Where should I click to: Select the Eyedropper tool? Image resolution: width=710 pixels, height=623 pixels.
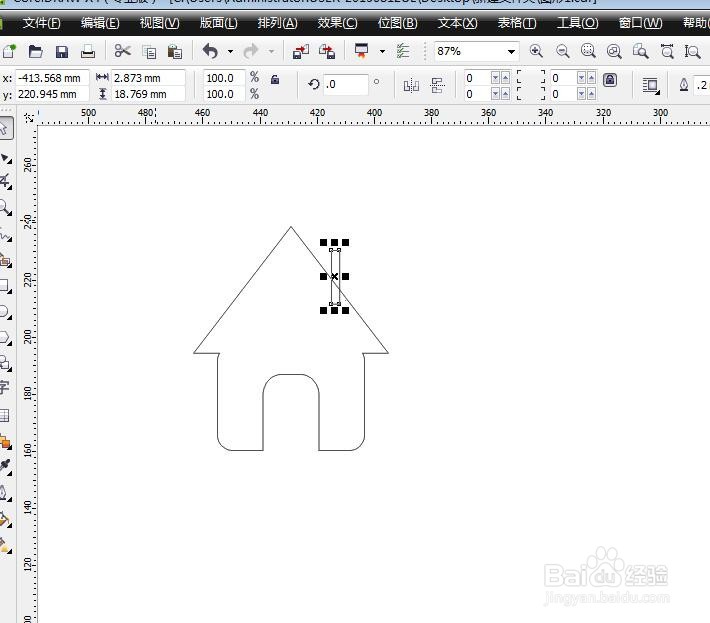pos(5,467)
